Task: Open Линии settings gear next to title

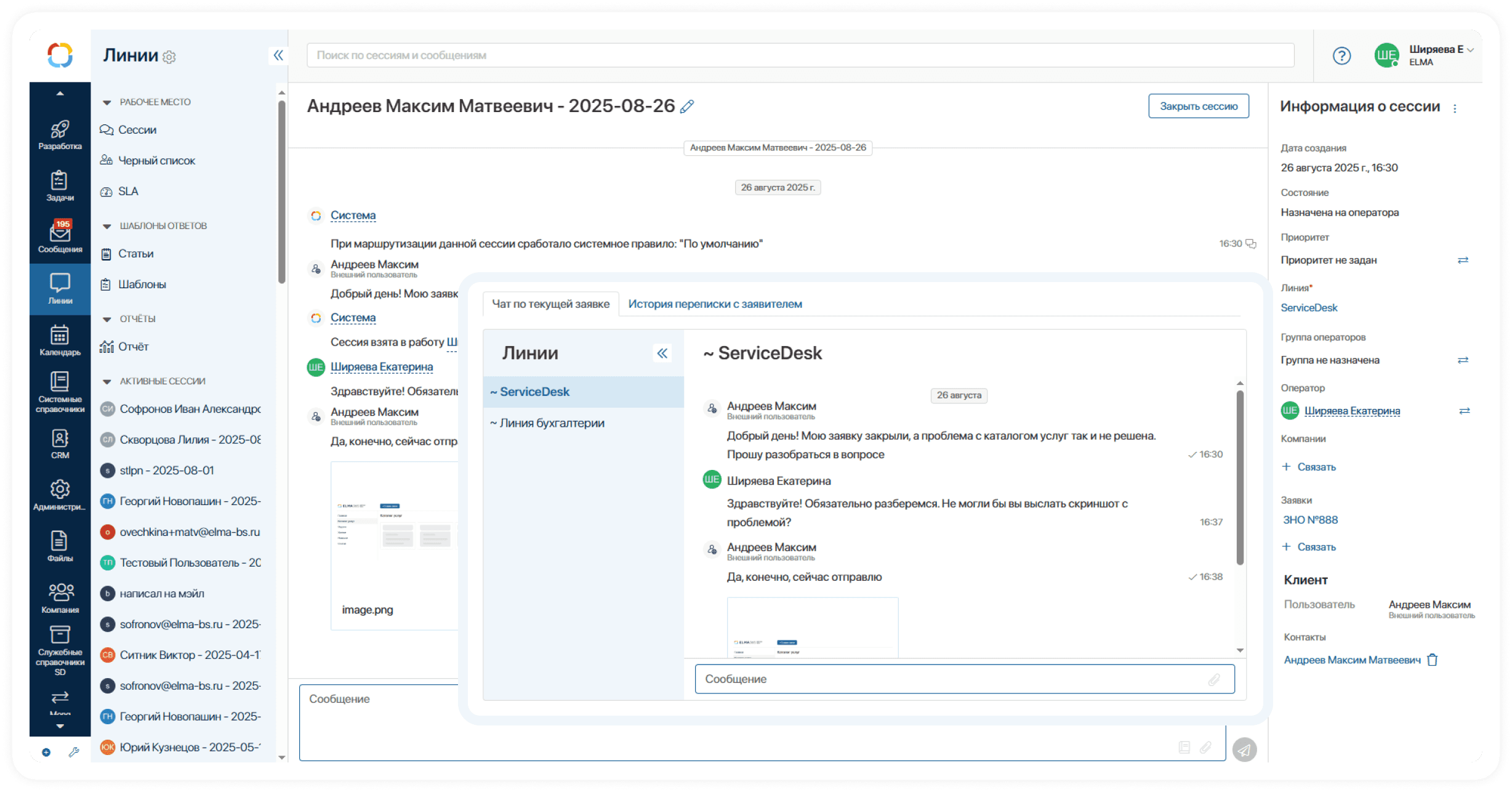Action: (169, 57)
